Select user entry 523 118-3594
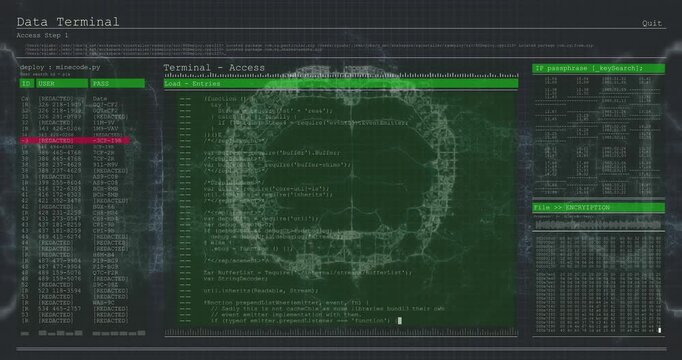 click(60, 291)
